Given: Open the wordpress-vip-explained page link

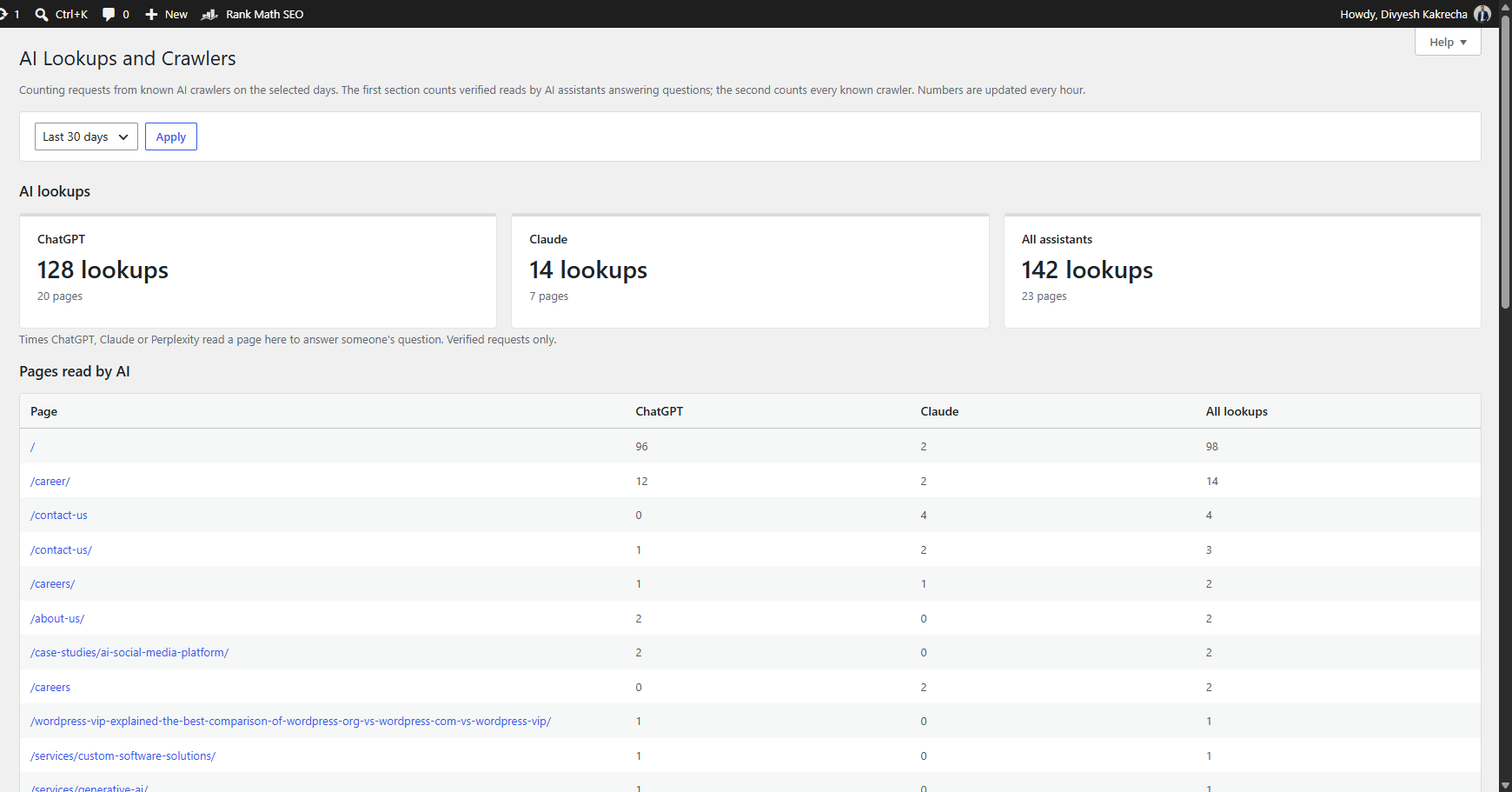Looking at the screenshot, I should 291,721.
